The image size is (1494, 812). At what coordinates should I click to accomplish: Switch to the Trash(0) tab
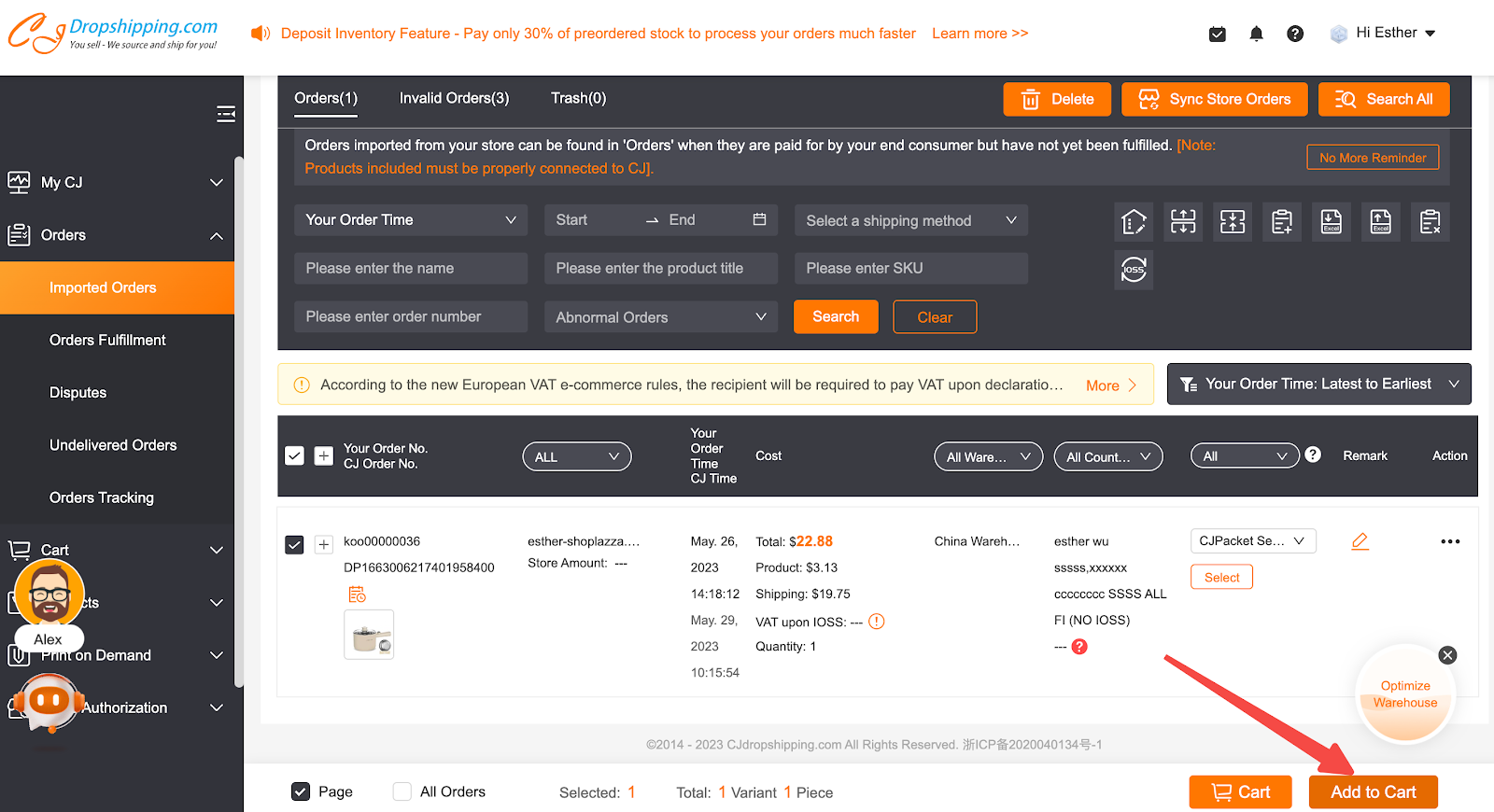[579, 98]
